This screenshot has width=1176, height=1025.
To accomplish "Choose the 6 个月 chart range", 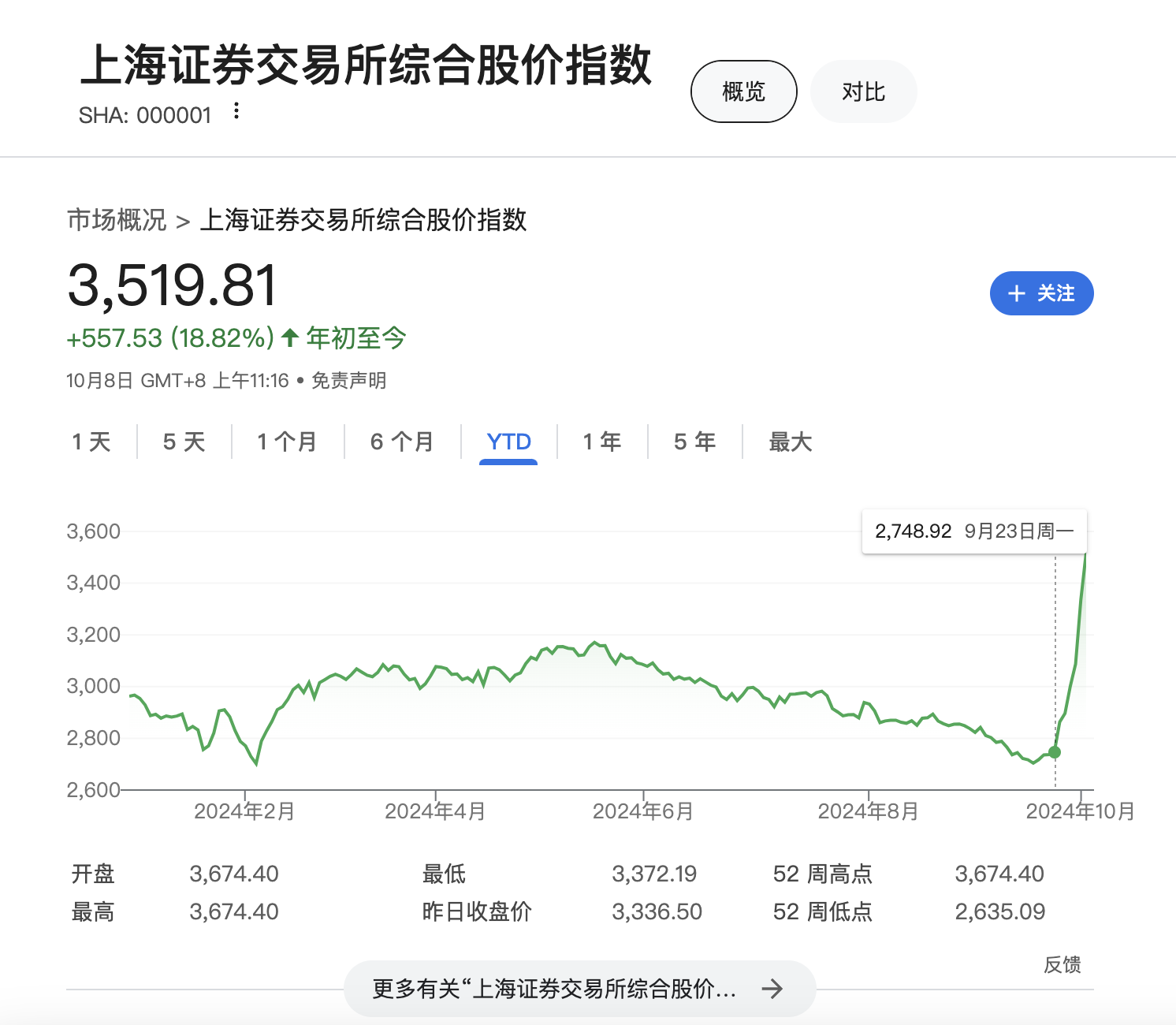I will pyautogui.click(x=402, y=442).
